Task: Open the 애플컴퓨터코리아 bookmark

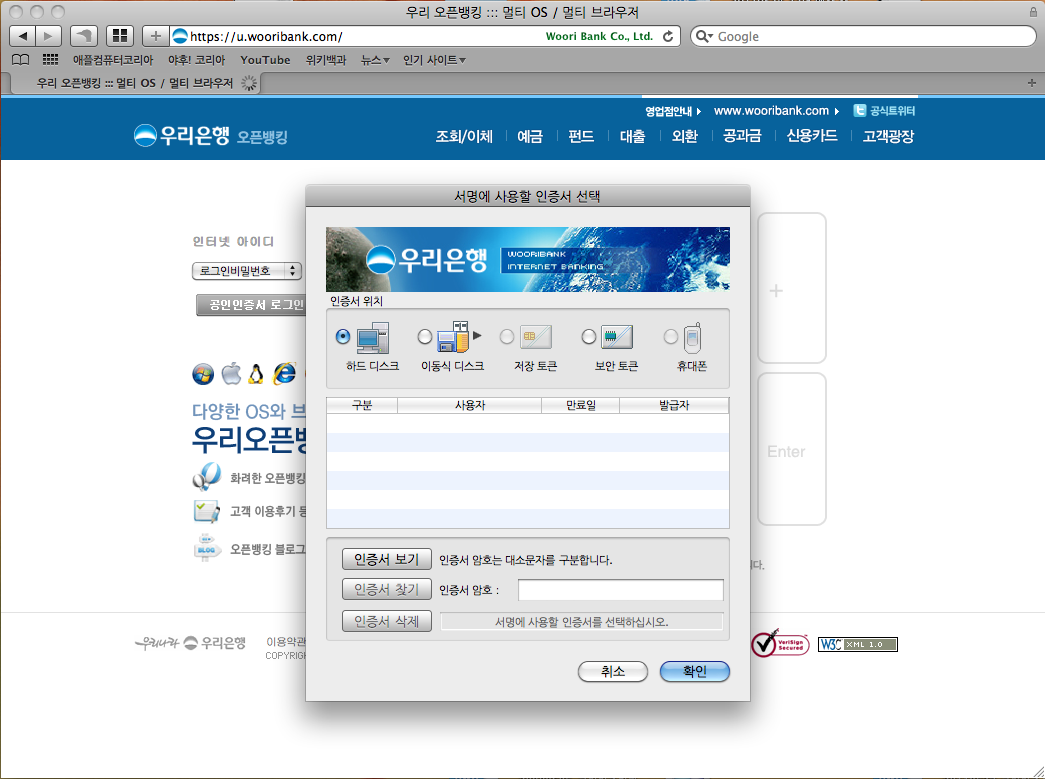Action: tap(113, 60)
